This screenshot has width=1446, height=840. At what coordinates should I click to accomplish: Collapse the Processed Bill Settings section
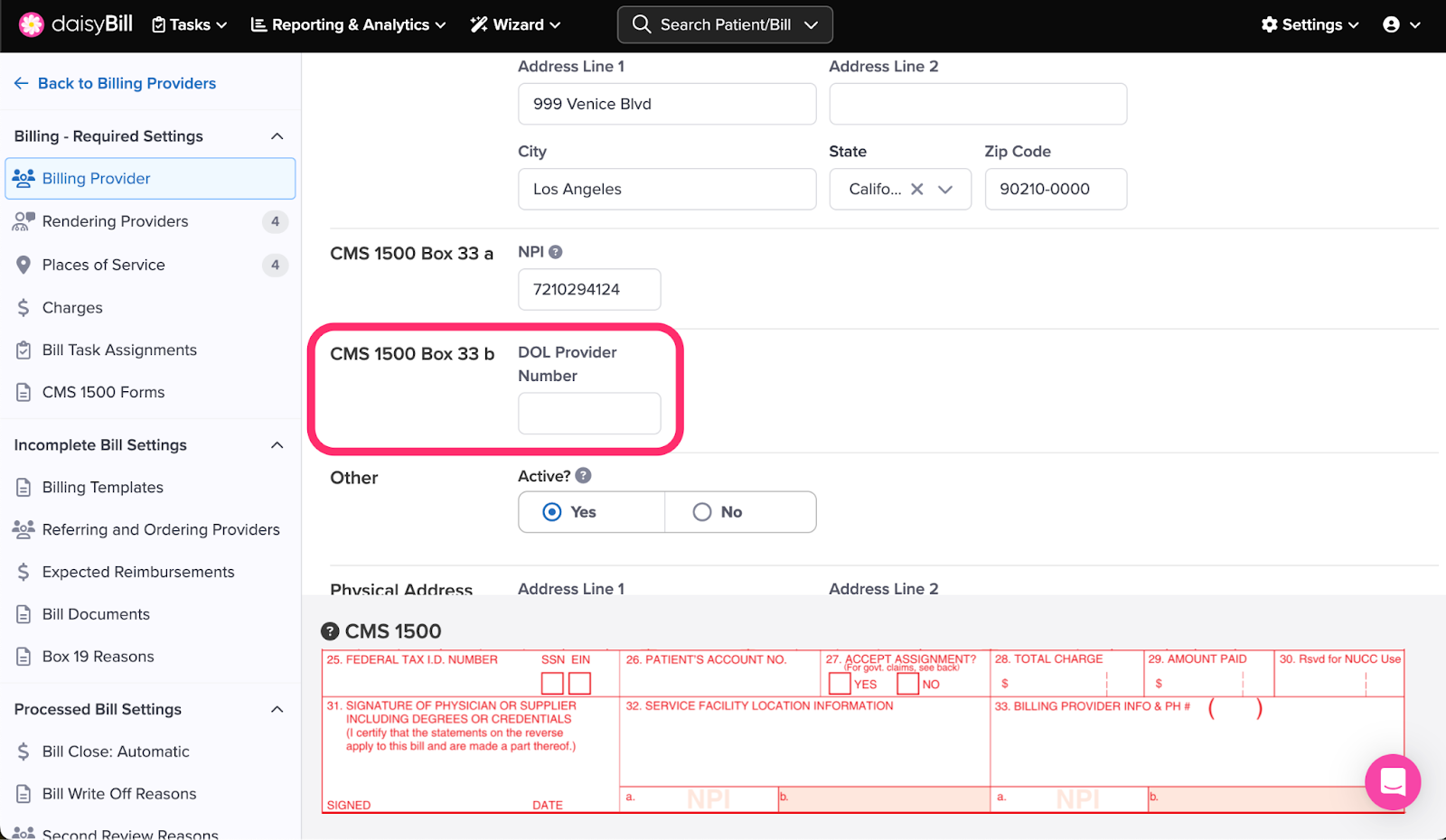(277, 710)
